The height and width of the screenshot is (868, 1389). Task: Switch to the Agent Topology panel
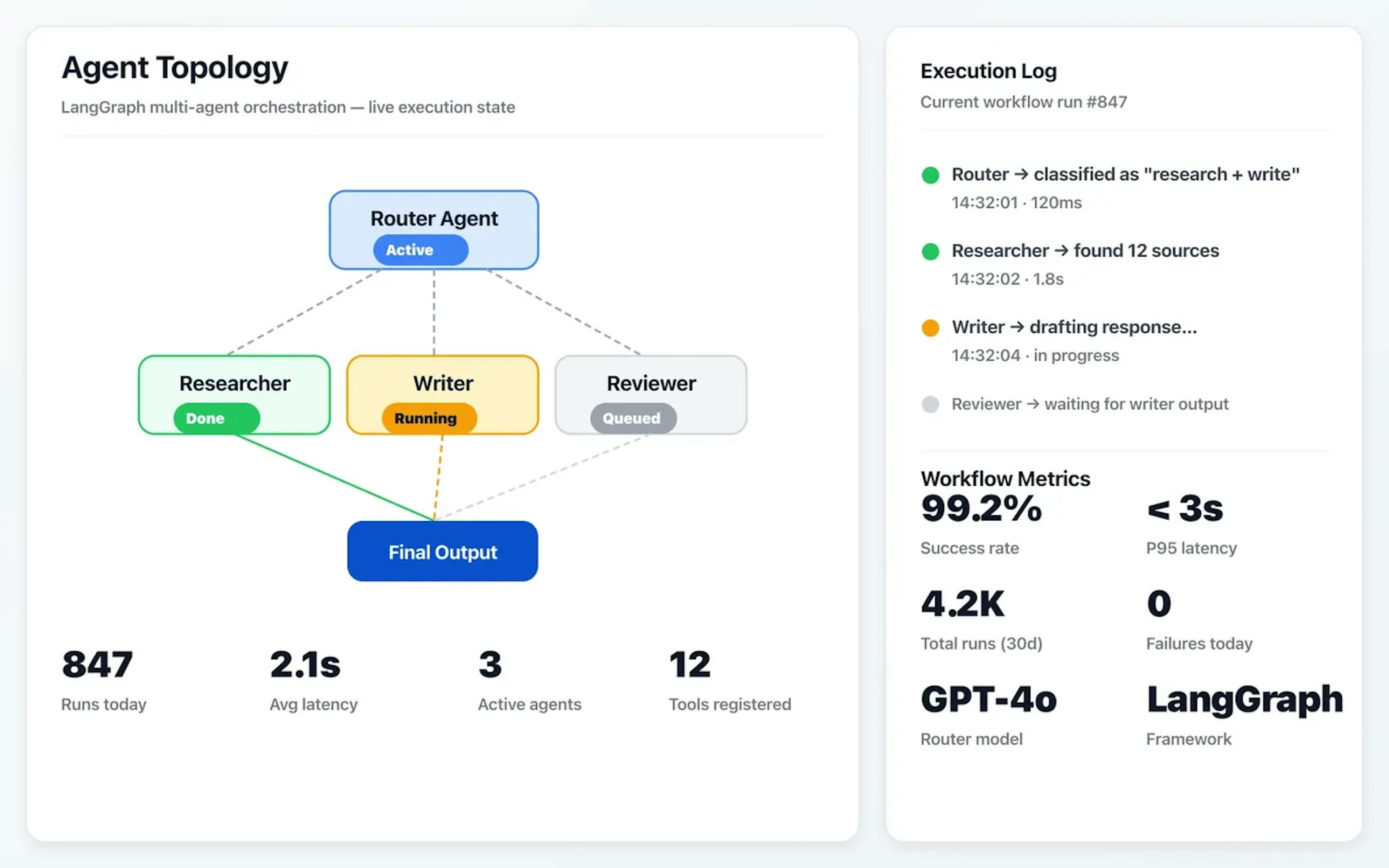tap(174, 67)
